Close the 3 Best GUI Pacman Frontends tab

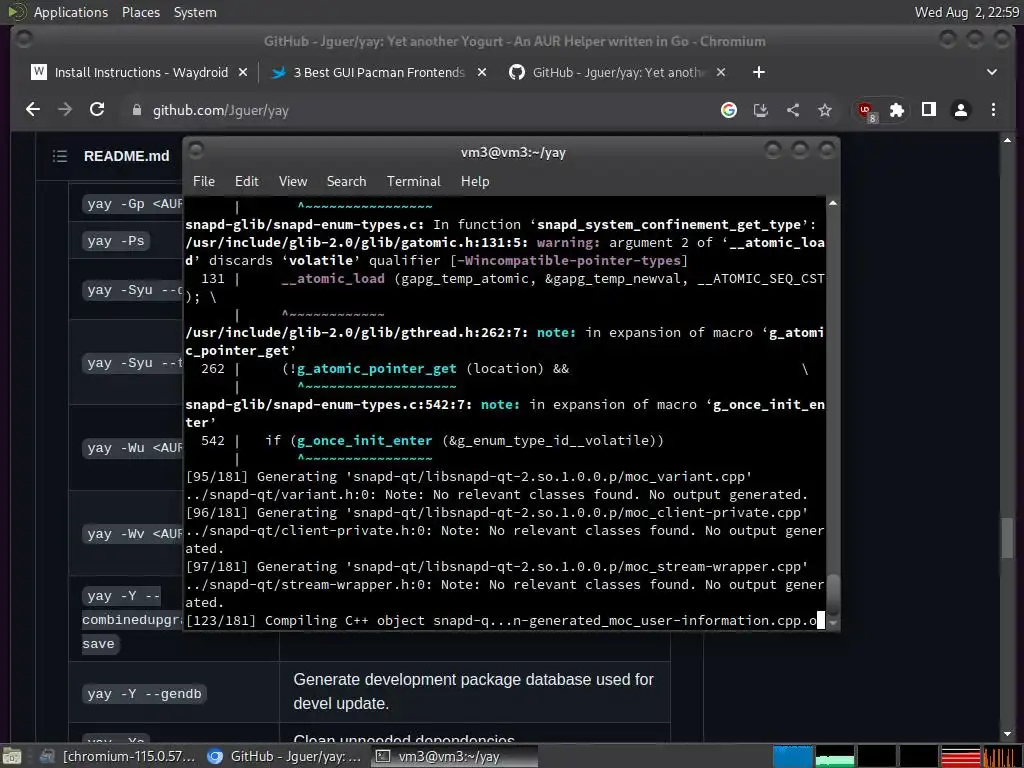(x=481, y=72)
